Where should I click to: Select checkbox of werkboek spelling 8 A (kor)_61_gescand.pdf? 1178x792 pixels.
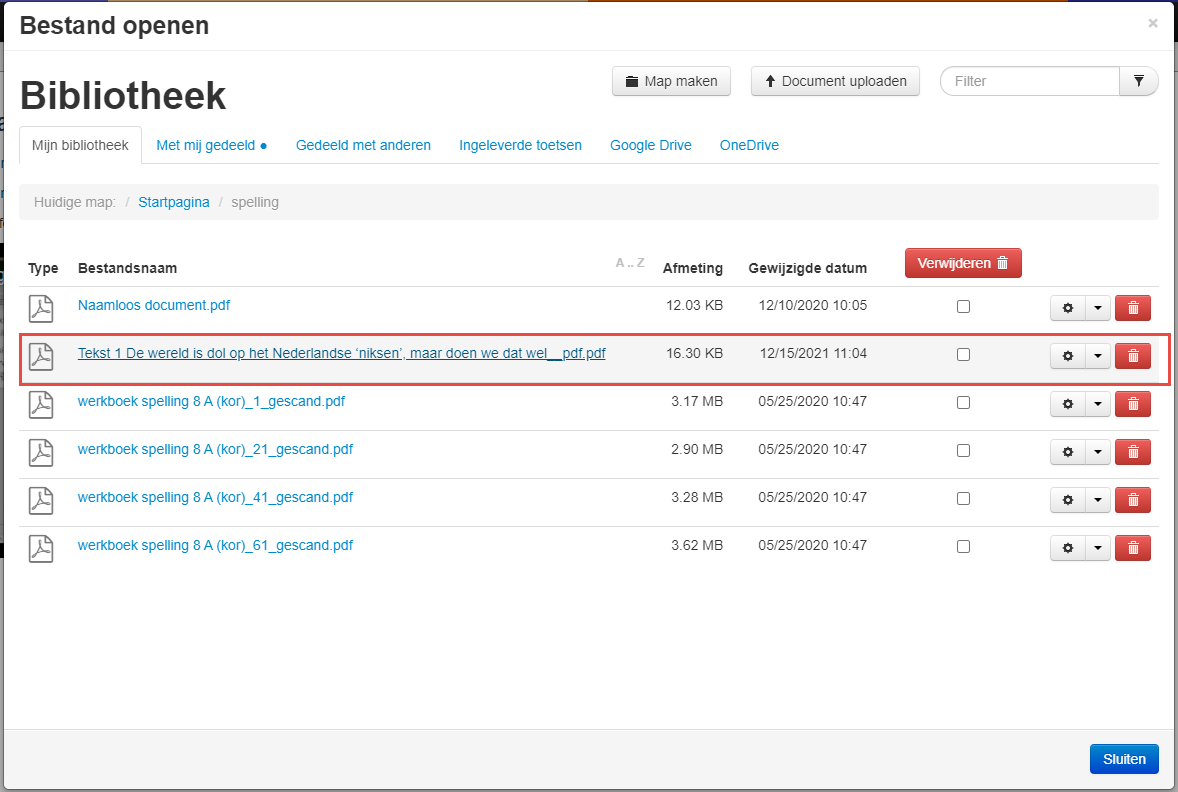(x=963, y=547)
